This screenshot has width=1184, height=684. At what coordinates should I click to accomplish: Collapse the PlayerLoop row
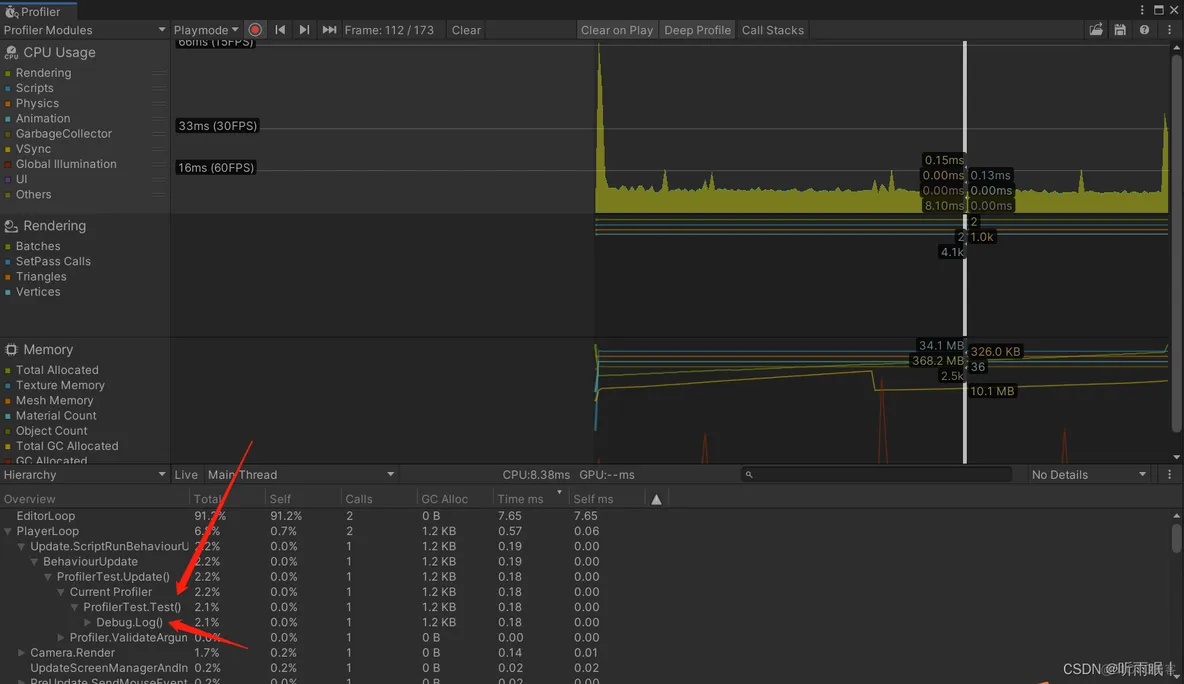tap(8, 531)
